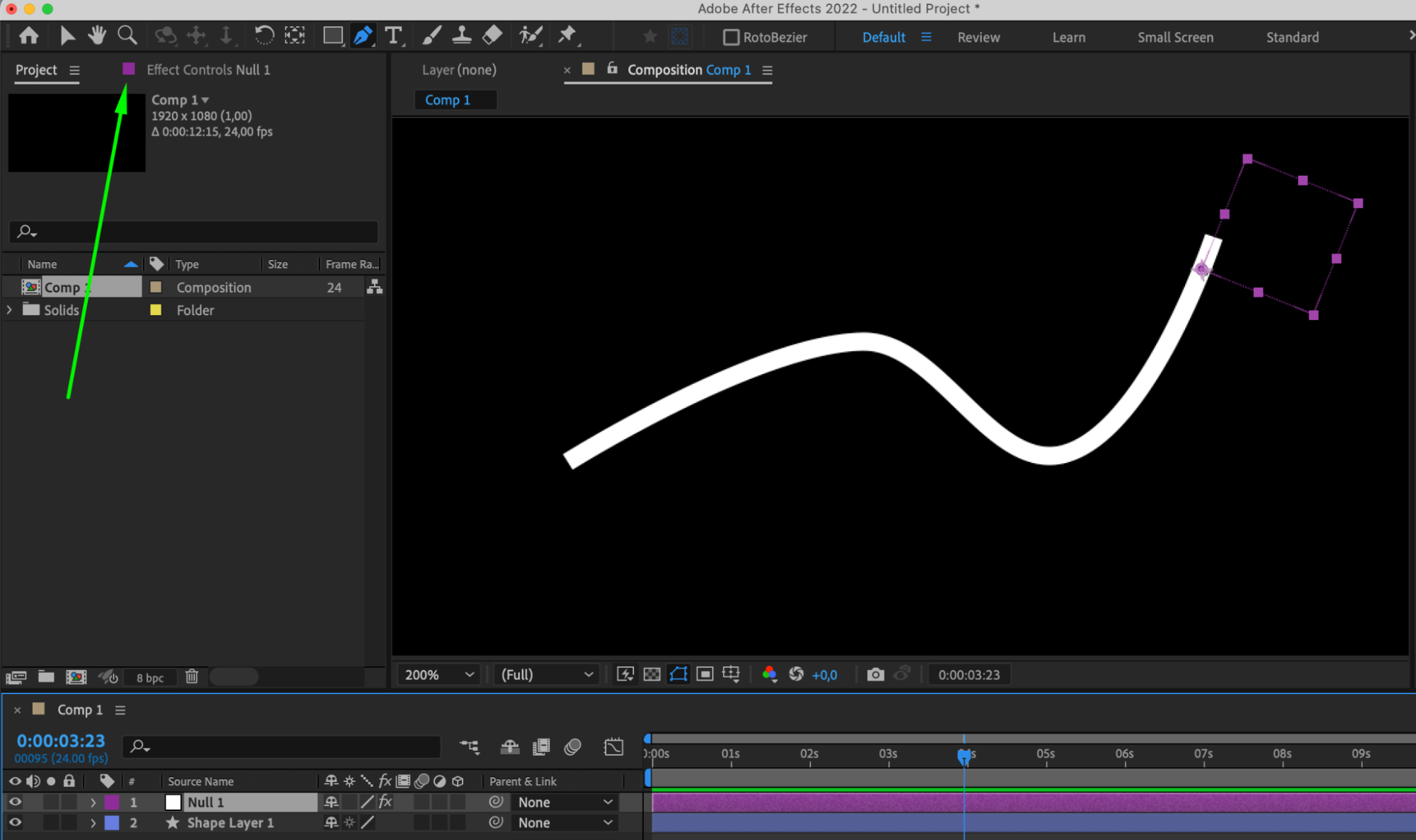Image resolution: width=1416 pixels, height=840 pixels.
Task: Select the Zoom tool
Action: coord(127,35)
